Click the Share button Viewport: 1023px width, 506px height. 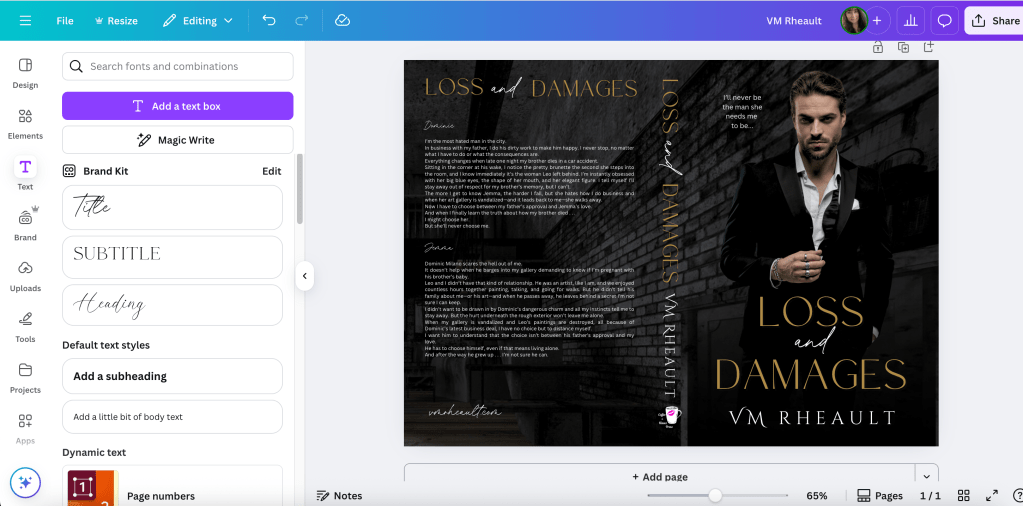tap(994, 20)
